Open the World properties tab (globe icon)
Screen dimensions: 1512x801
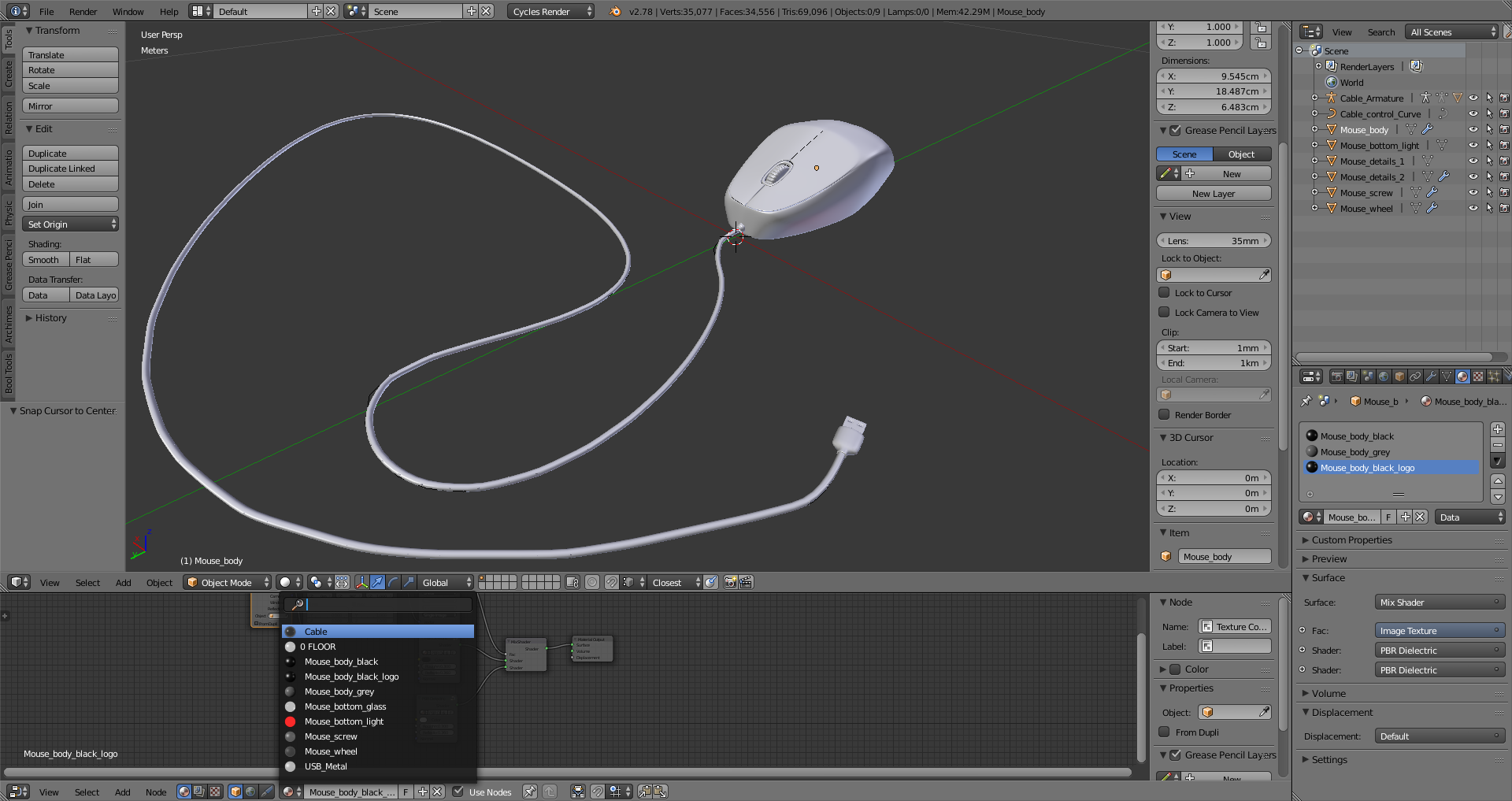1383,376
